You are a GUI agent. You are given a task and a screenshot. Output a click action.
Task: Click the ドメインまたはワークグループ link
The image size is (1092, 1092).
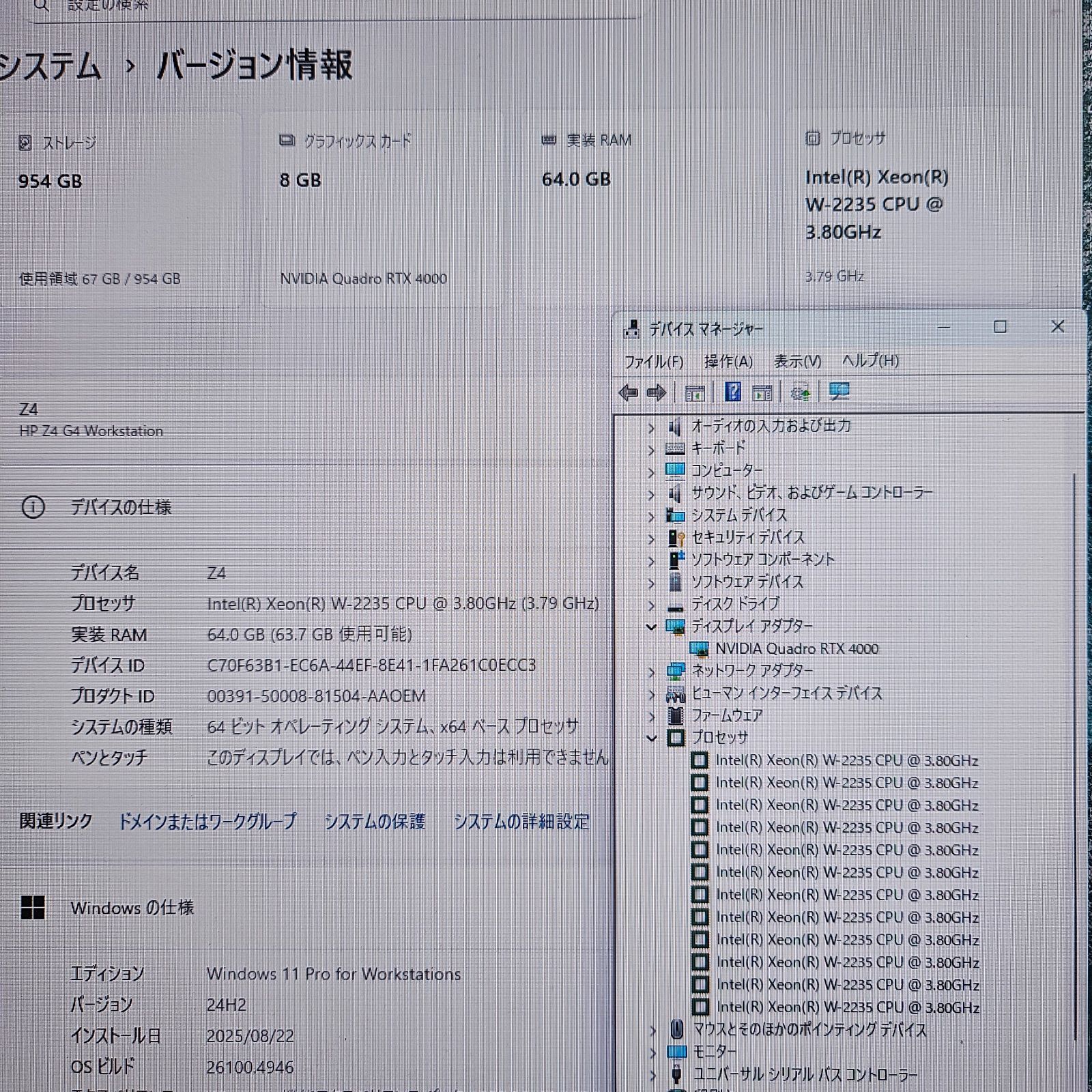click(208, 822)
